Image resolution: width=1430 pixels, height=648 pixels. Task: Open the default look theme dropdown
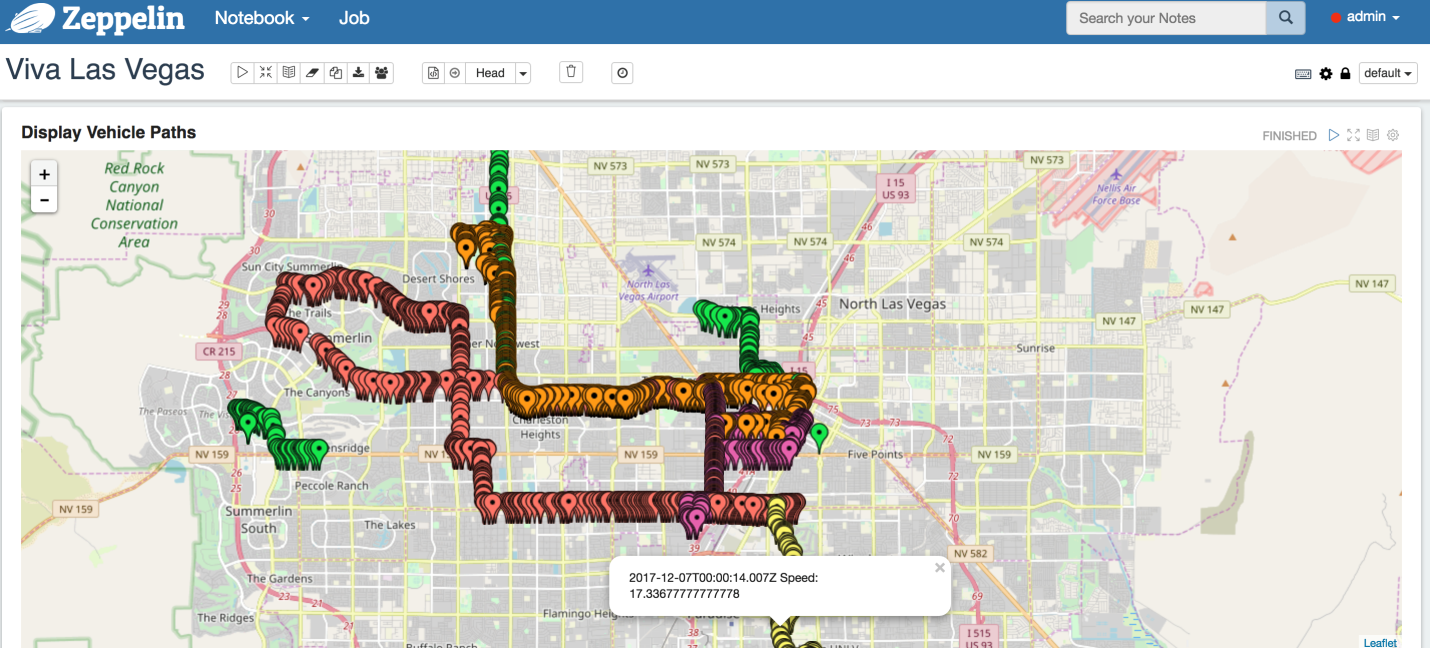pyautogui.click(x=1388, y=73)
